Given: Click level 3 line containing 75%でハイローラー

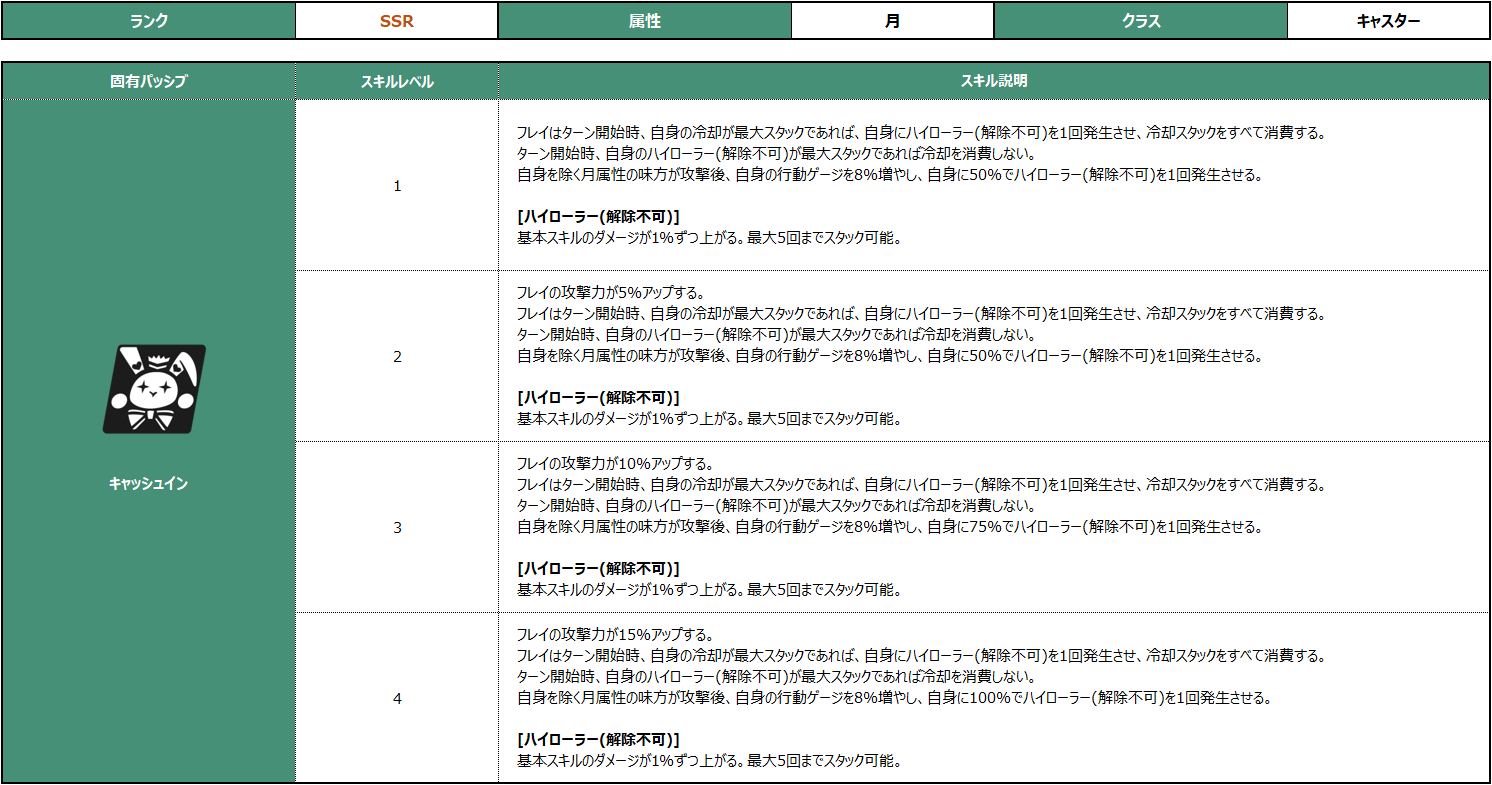Looking at the screenshot, I should 889,527.
